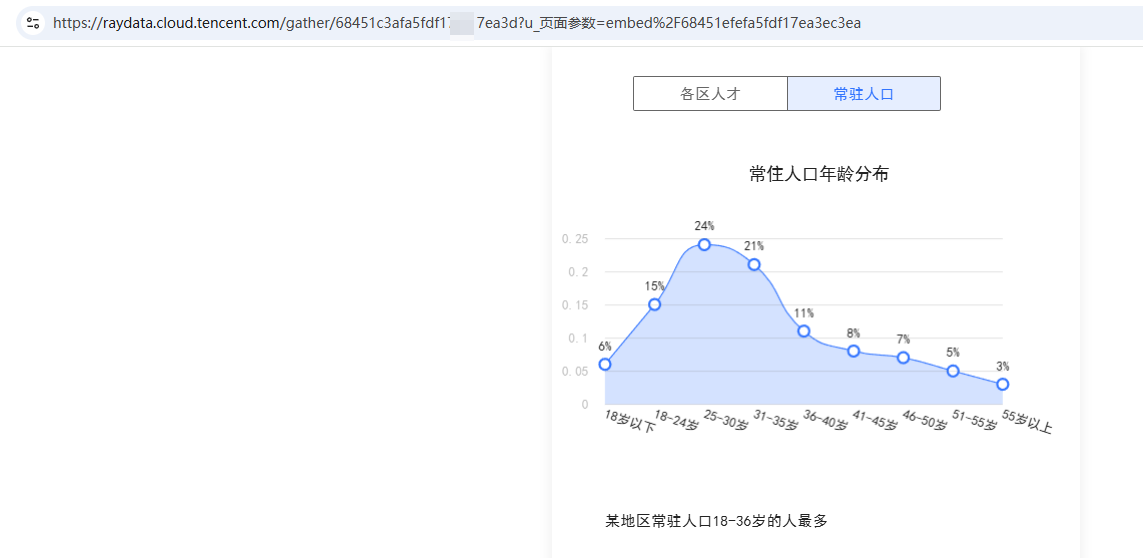
Task: Click the 24% peak data point
Action: pyautogui.click(x=704, y=245)
